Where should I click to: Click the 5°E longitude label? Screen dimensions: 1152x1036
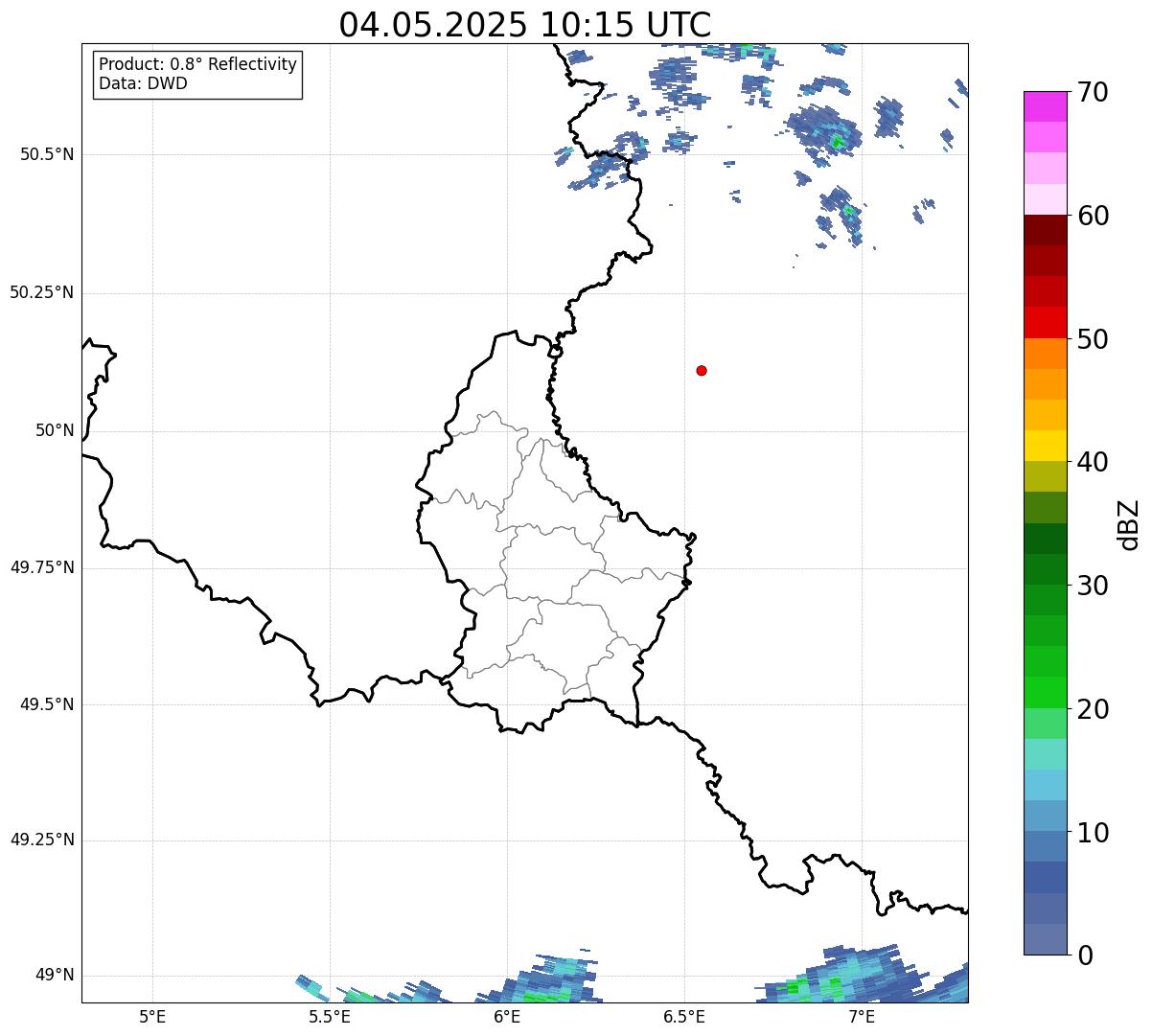[x=152, y=1016]
